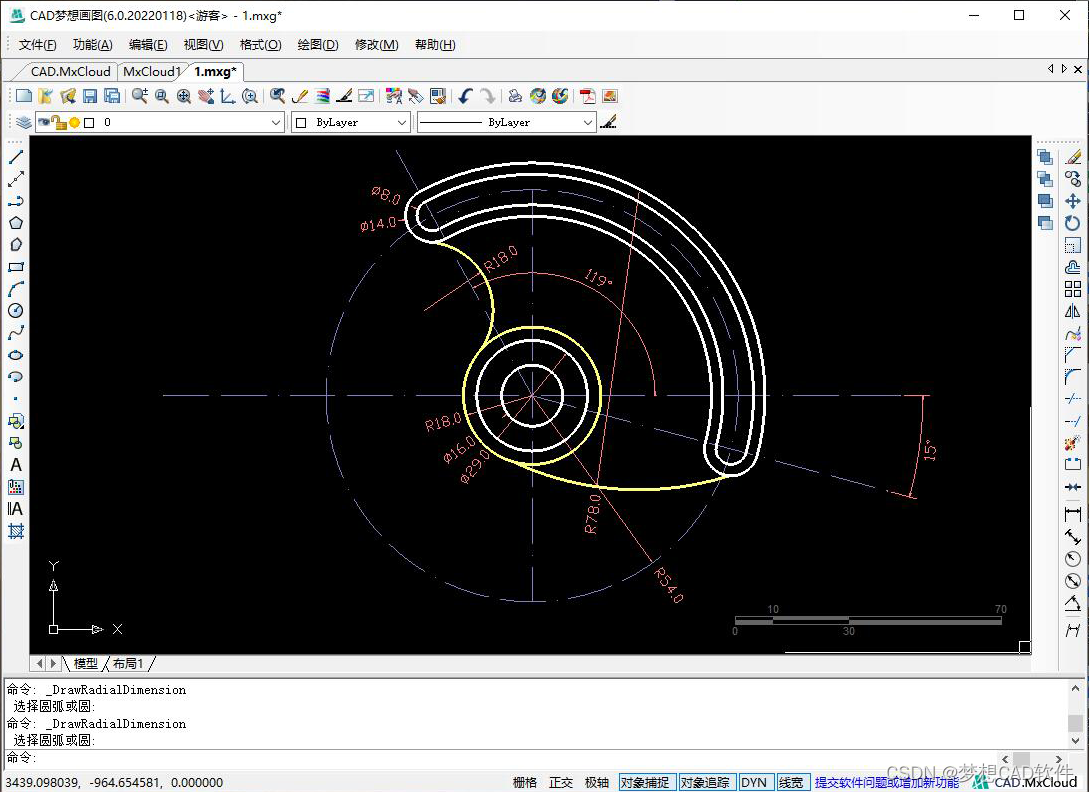The height and width of the screenshot is (792, 1089).
Task: Select the Ellipse tool
Action: (x=15, y=355)
